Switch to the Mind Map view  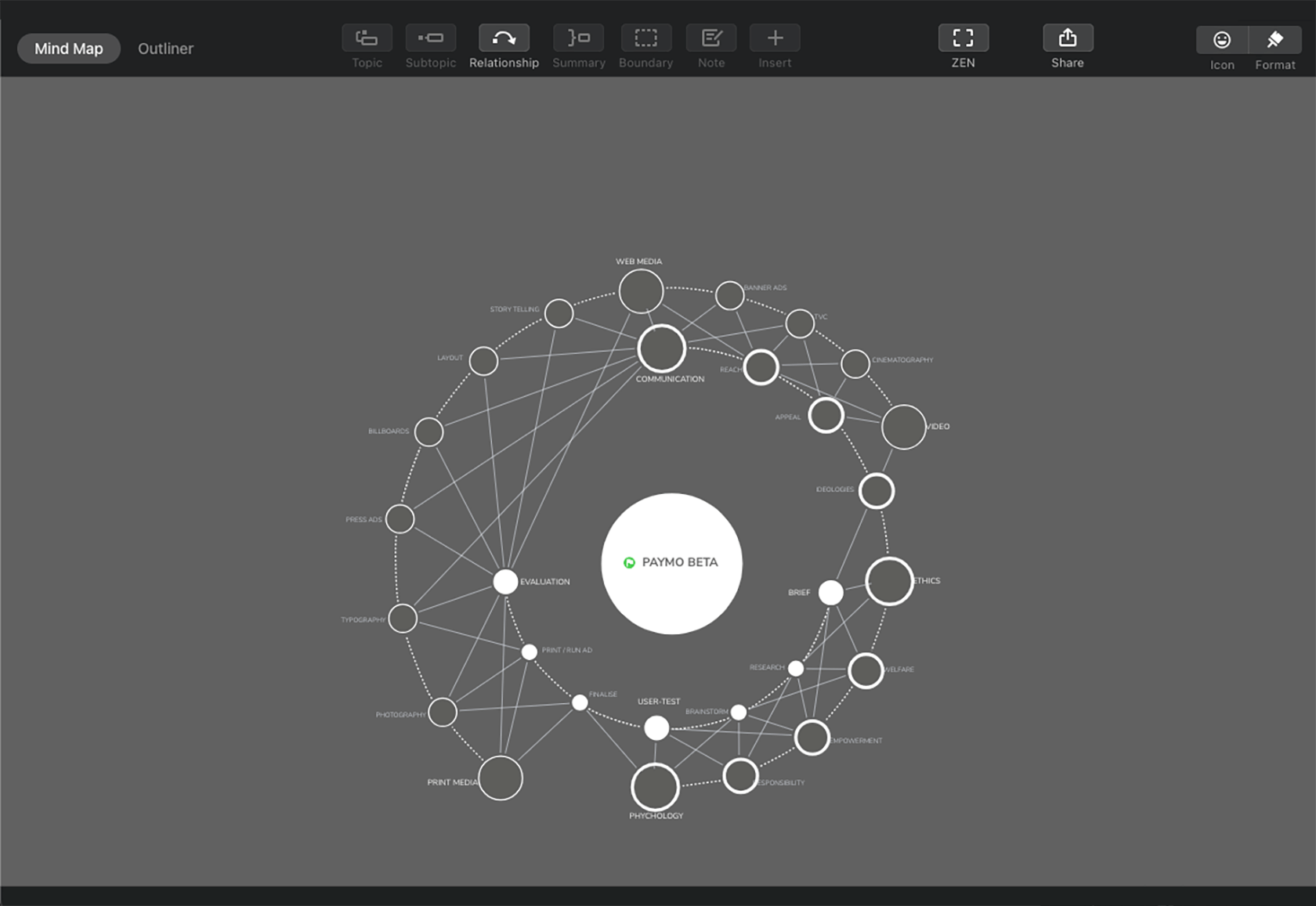(68, 48)
